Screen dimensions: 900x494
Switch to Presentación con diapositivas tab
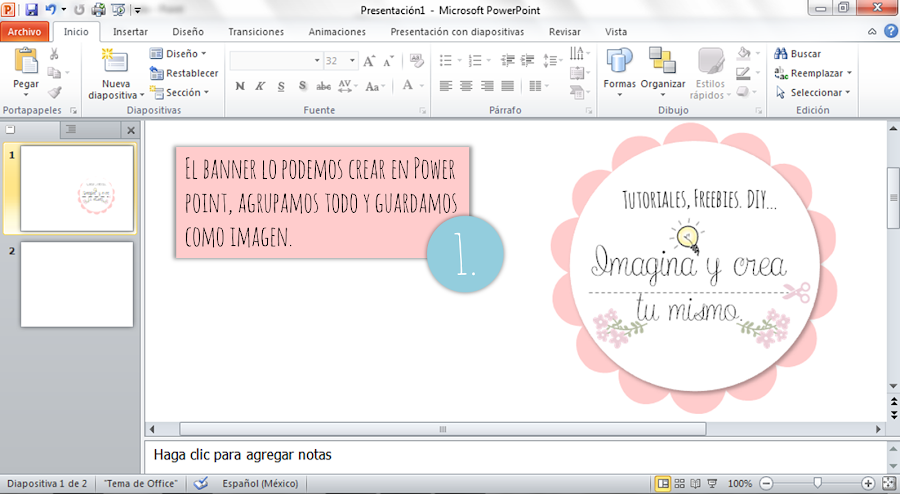[x=457, y=32]
